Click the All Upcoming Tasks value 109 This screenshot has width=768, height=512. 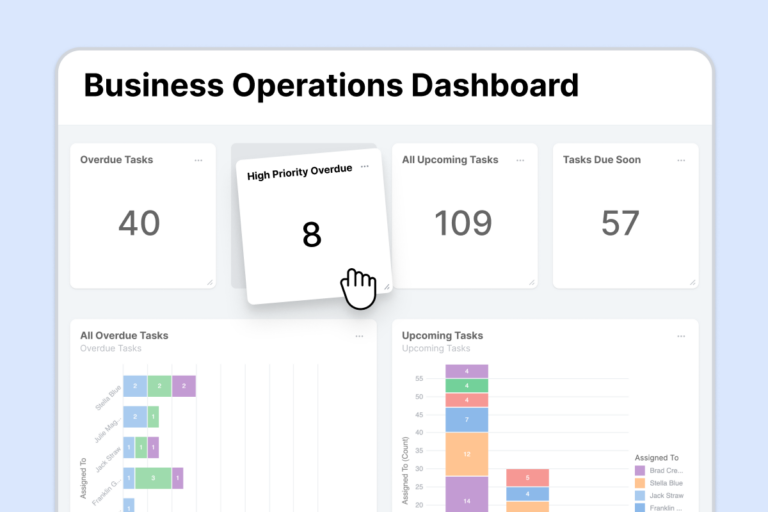463,223
